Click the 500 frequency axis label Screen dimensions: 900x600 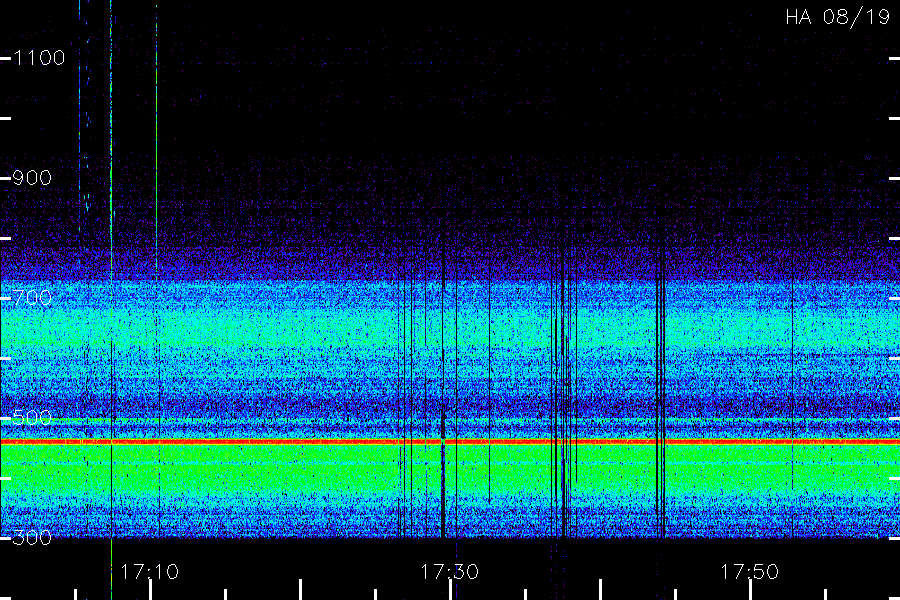point(32,417)
